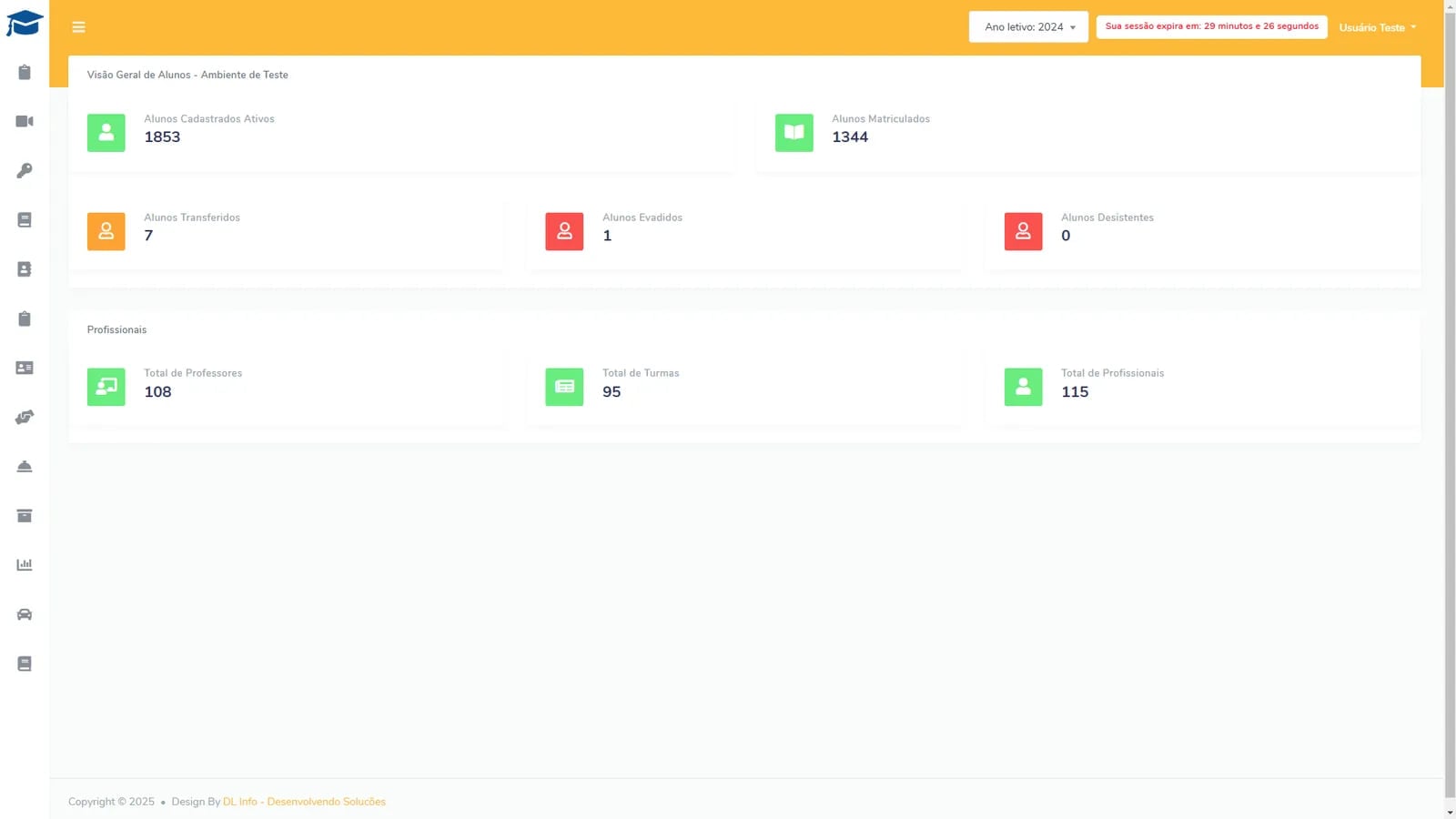Open the bar chart reports item
This screenshot has height=819, width=1456.
(x=25, y=565)
